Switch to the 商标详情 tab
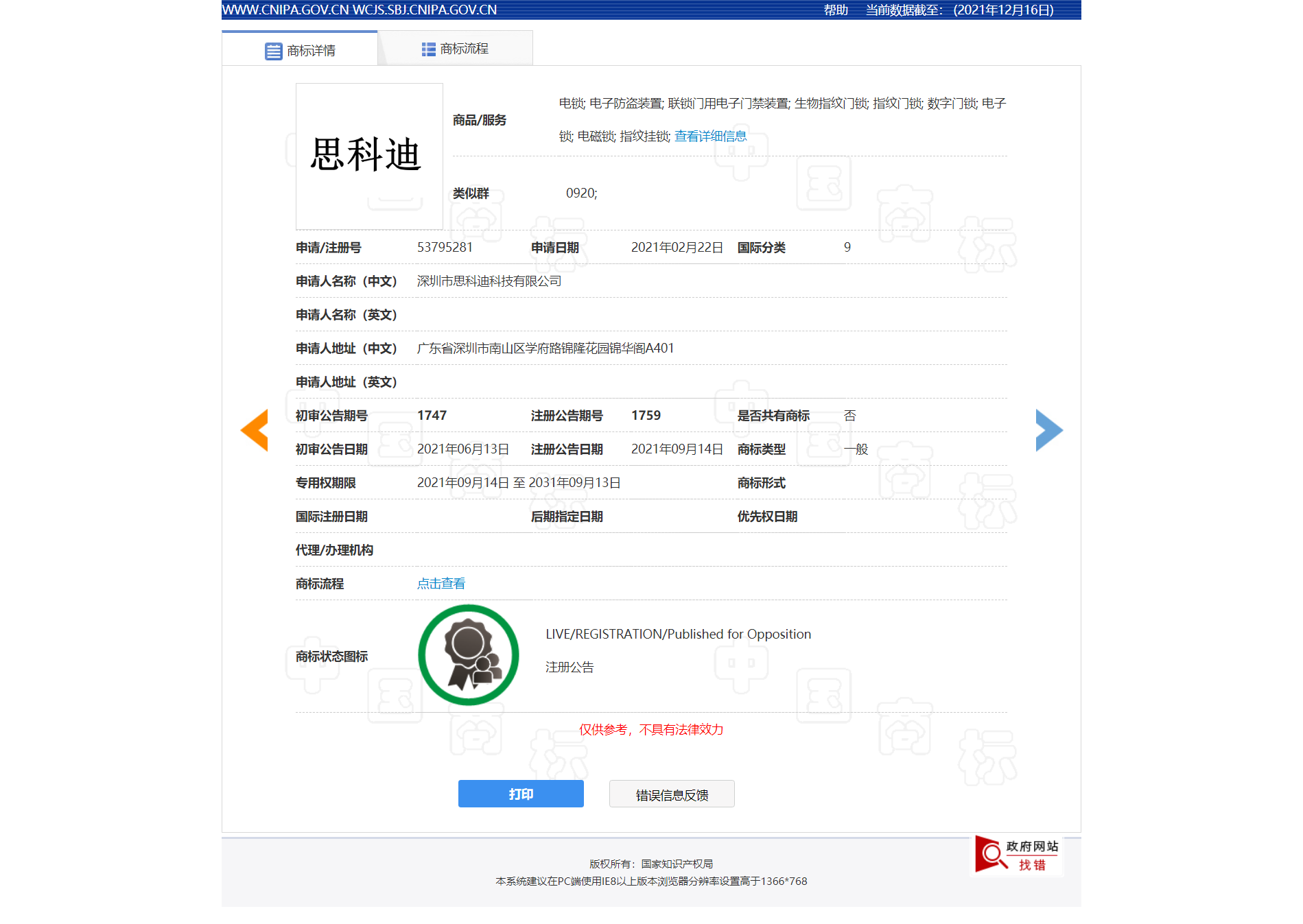 pyautogui.click(x=300, y=49)
